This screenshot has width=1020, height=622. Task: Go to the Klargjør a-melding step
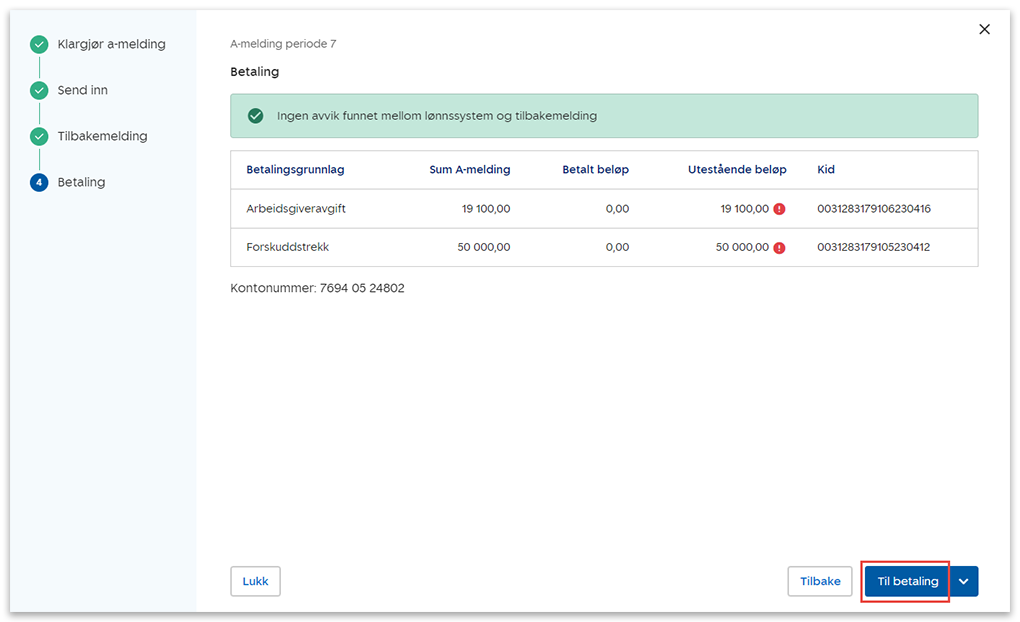tap(111, 44)
